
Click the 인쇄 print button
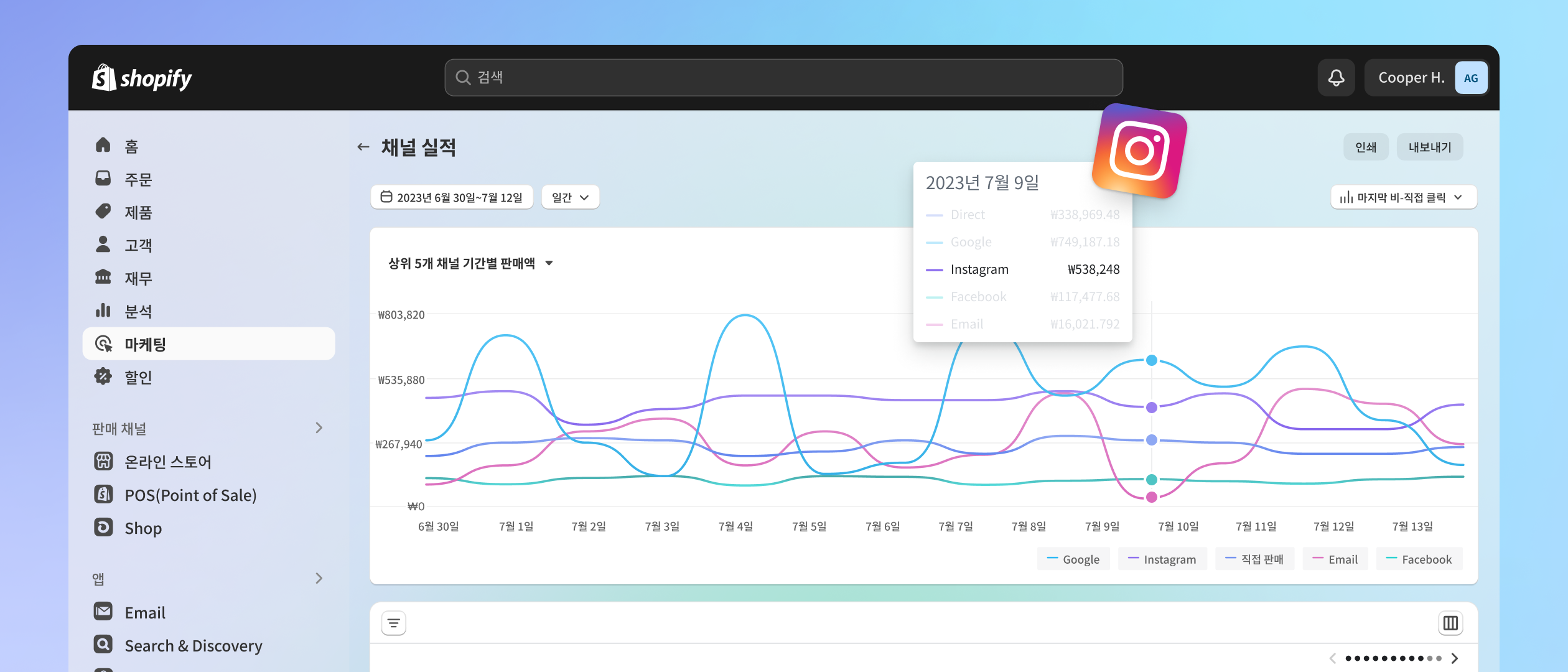(1364, 148)
